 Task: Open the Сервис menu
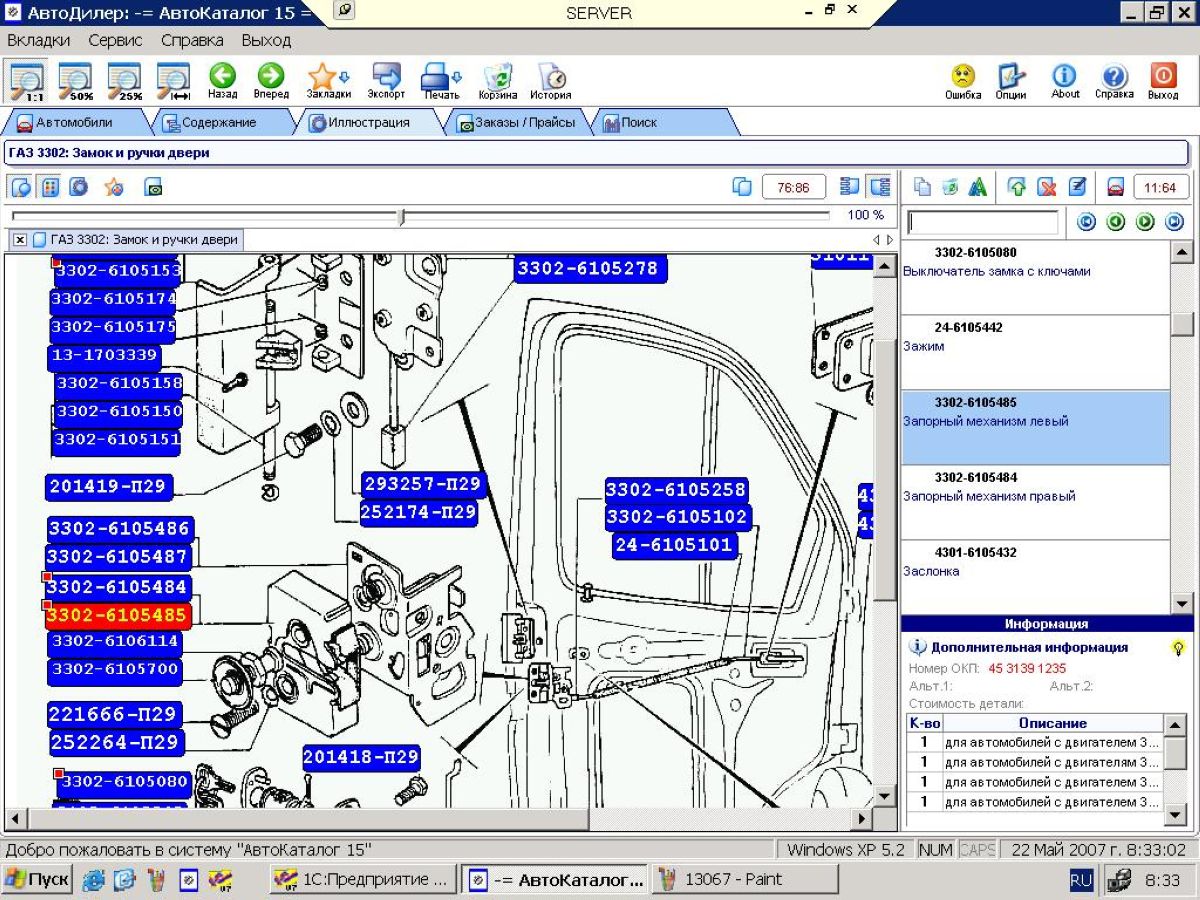(115, 40)
